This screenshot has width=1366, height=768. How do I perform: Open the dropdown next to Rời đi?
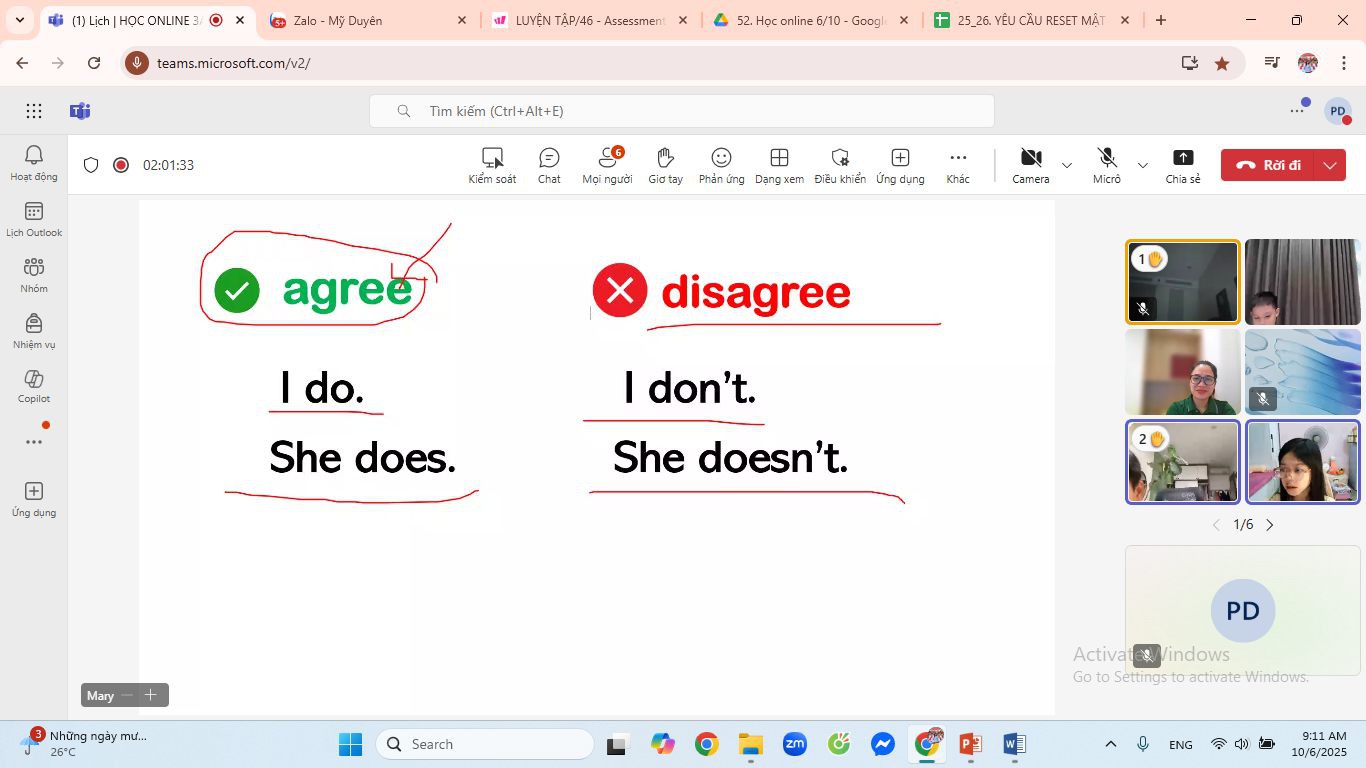pyautogui.click(x=1330, y=165)
